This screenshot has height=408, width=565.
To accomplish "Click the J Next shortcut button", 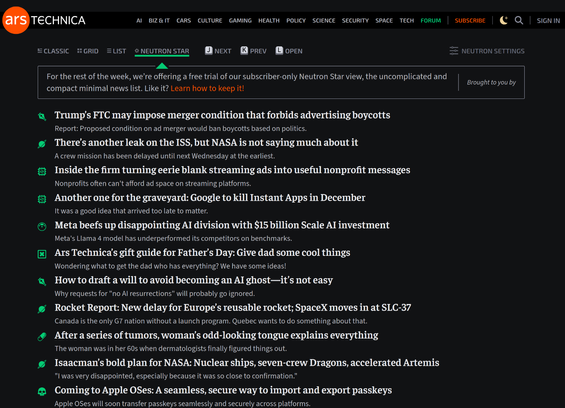I will 218,51.
